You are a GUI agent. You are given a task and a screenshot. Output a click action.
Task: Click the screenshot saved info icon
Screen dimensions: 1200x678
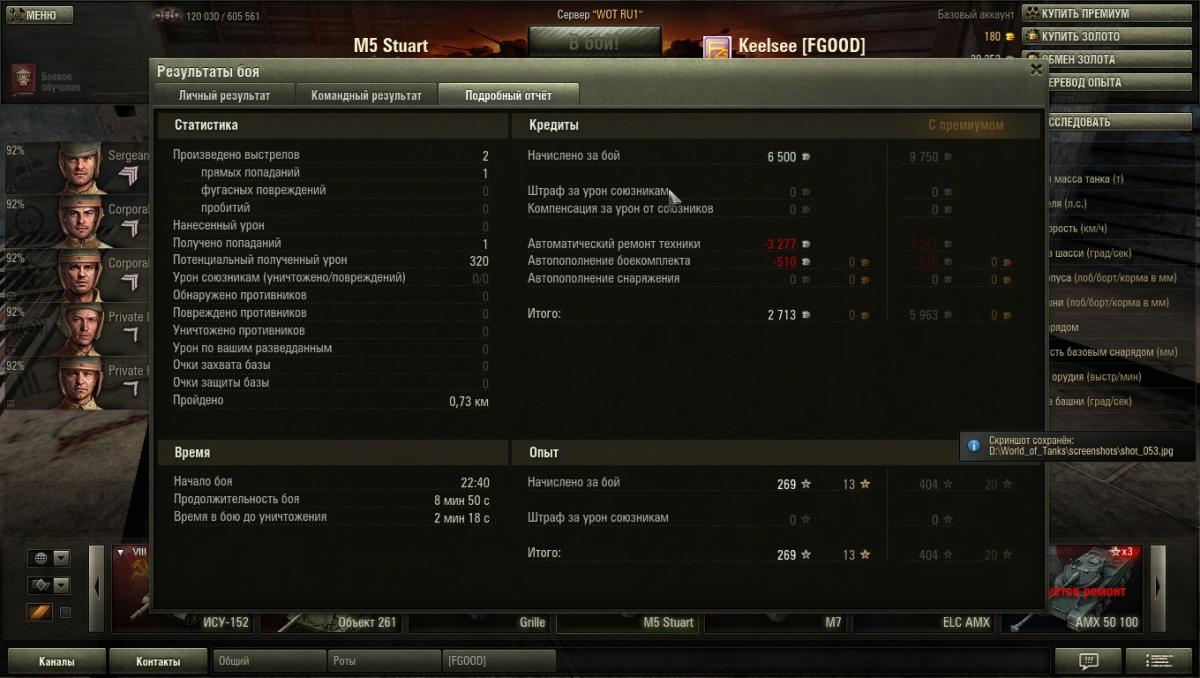(974, 446)
